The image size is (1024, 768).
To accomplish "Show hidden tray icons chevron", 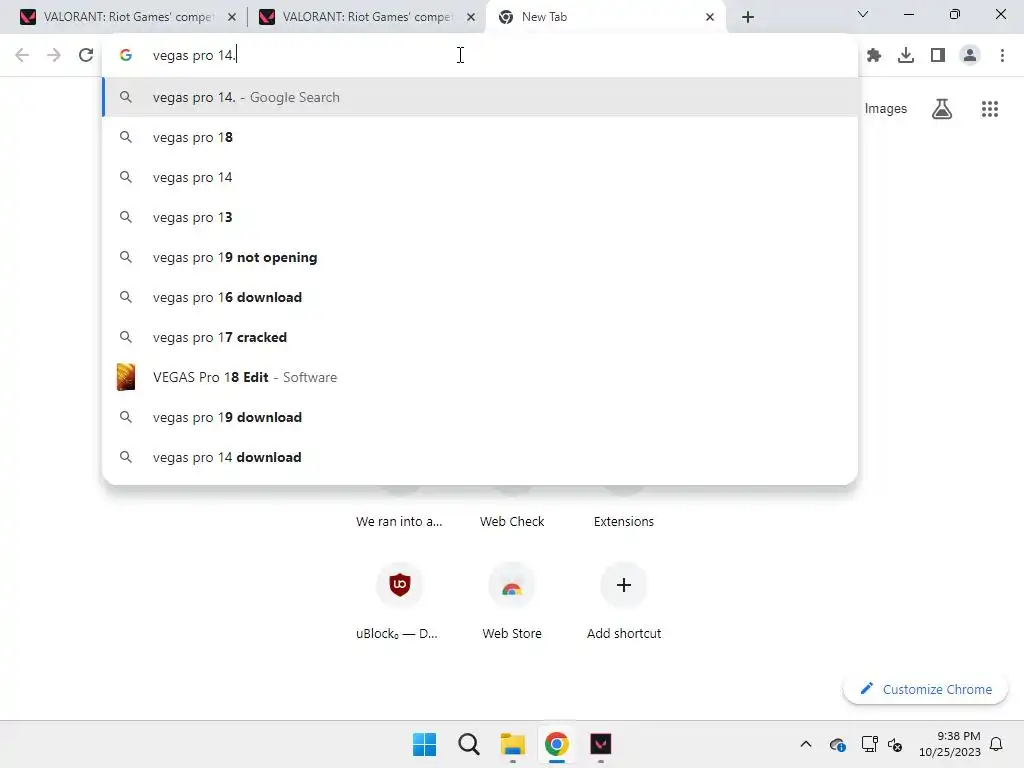I will pos(806,744).
